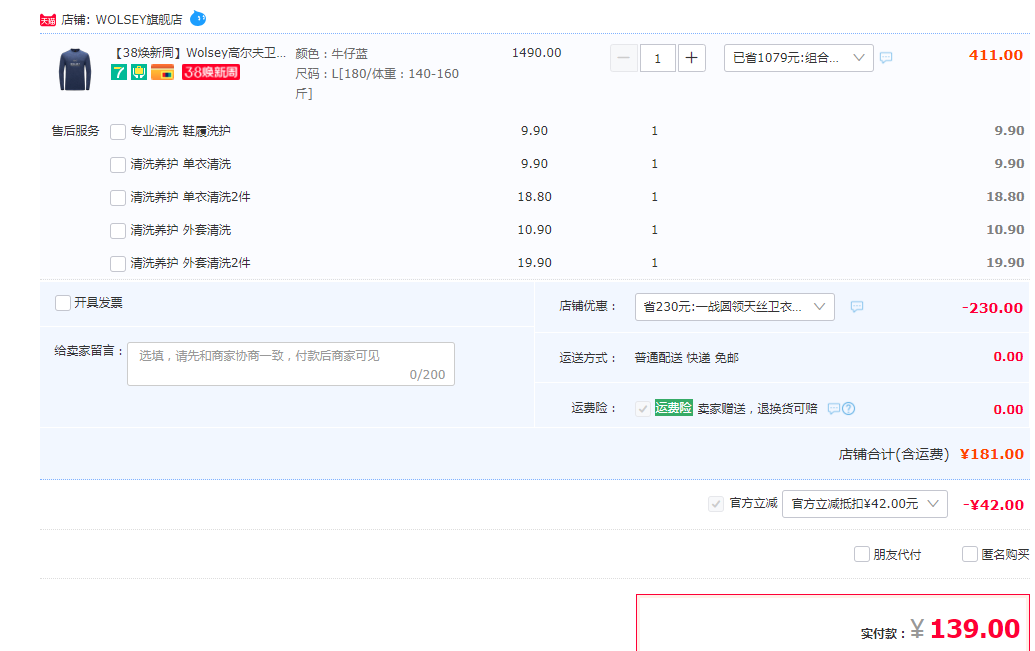This screenshot has width=1035, height=651.
Task: Expand the 已省1079元:组合 discount dropdown
Action: point(799,58)
